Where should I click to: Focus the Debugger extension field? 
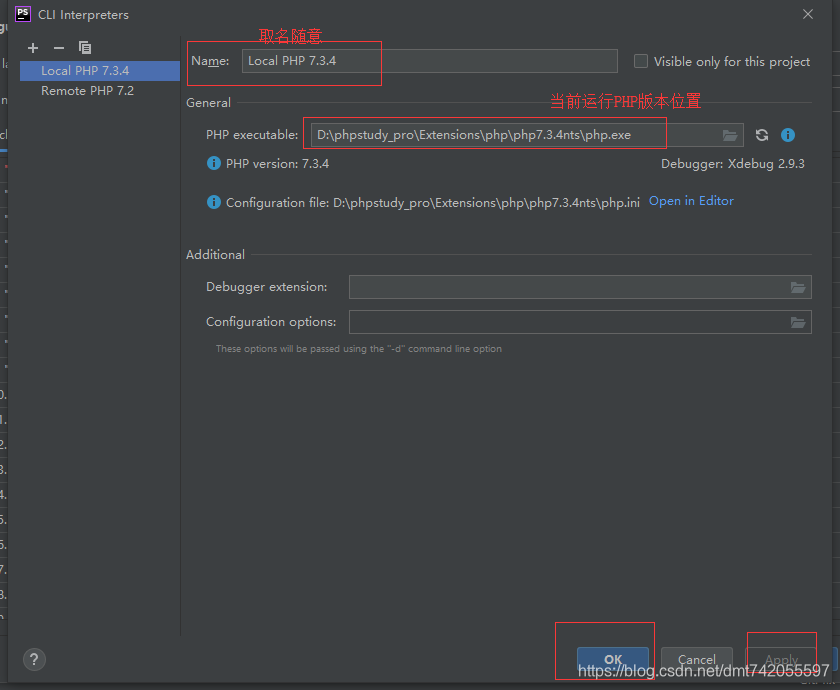coord(580,288)
